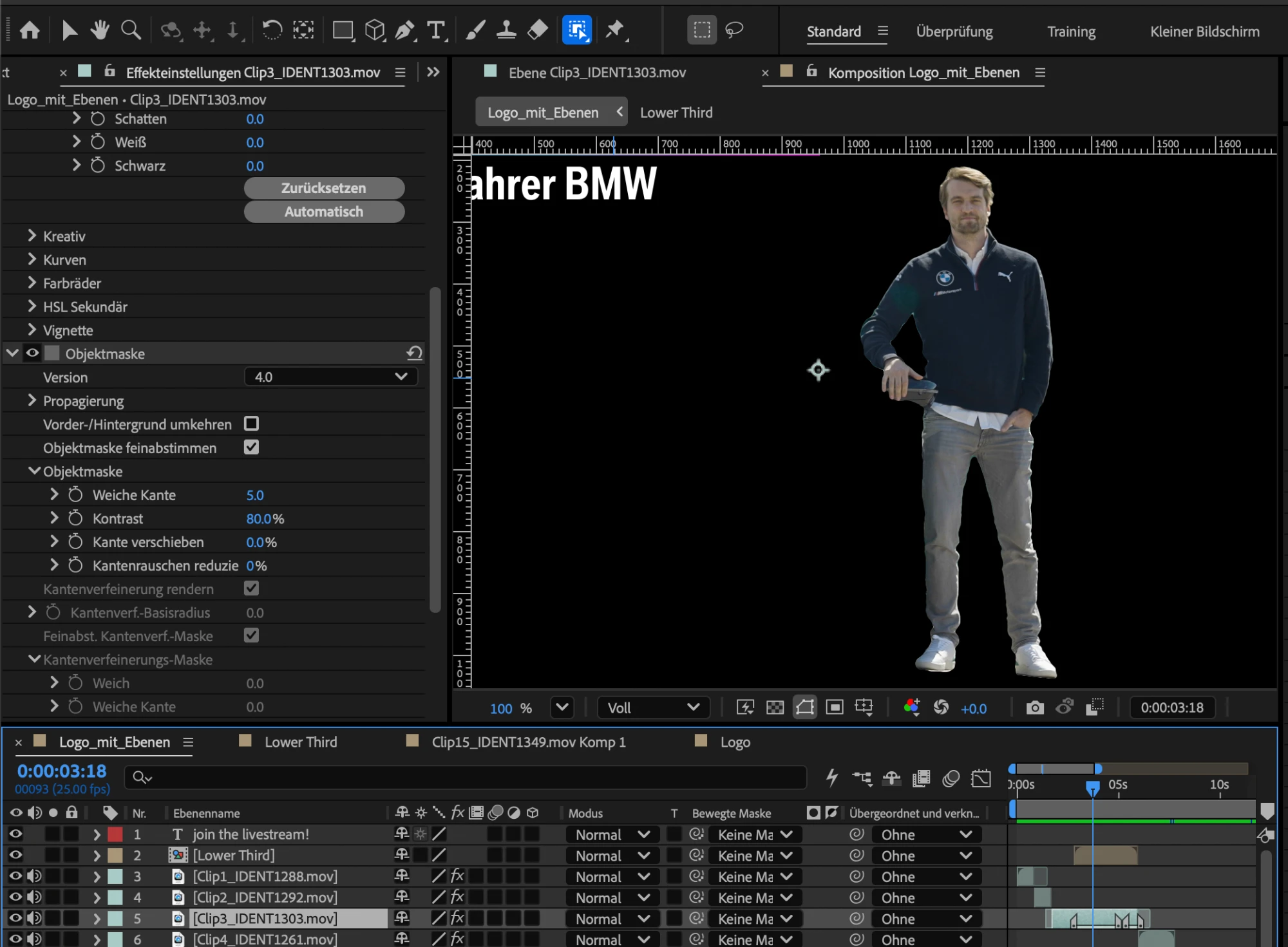Click the effect panel vertical scrollbar
The height and width of the screenshot is (947, 1288).
435,451
